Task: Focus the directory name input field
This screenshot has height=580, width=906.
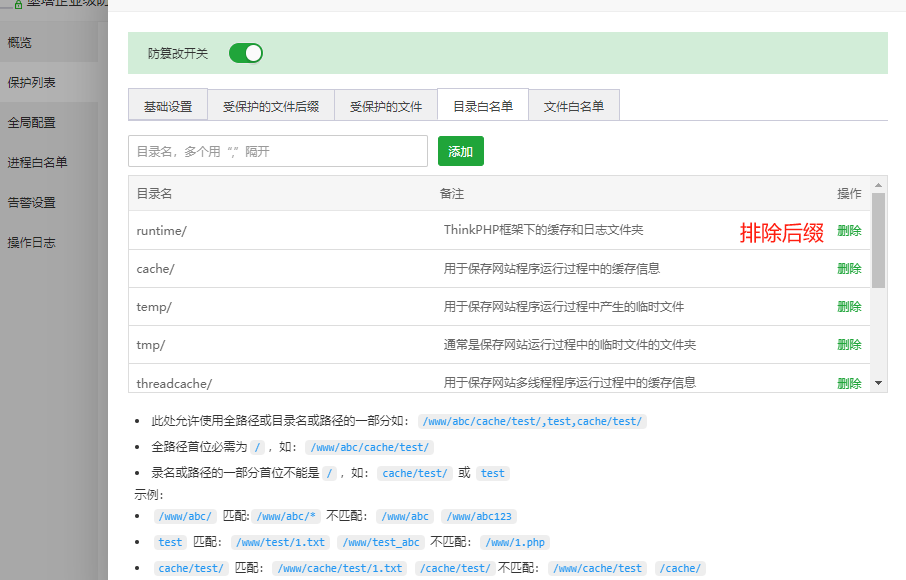Action: 278,151
